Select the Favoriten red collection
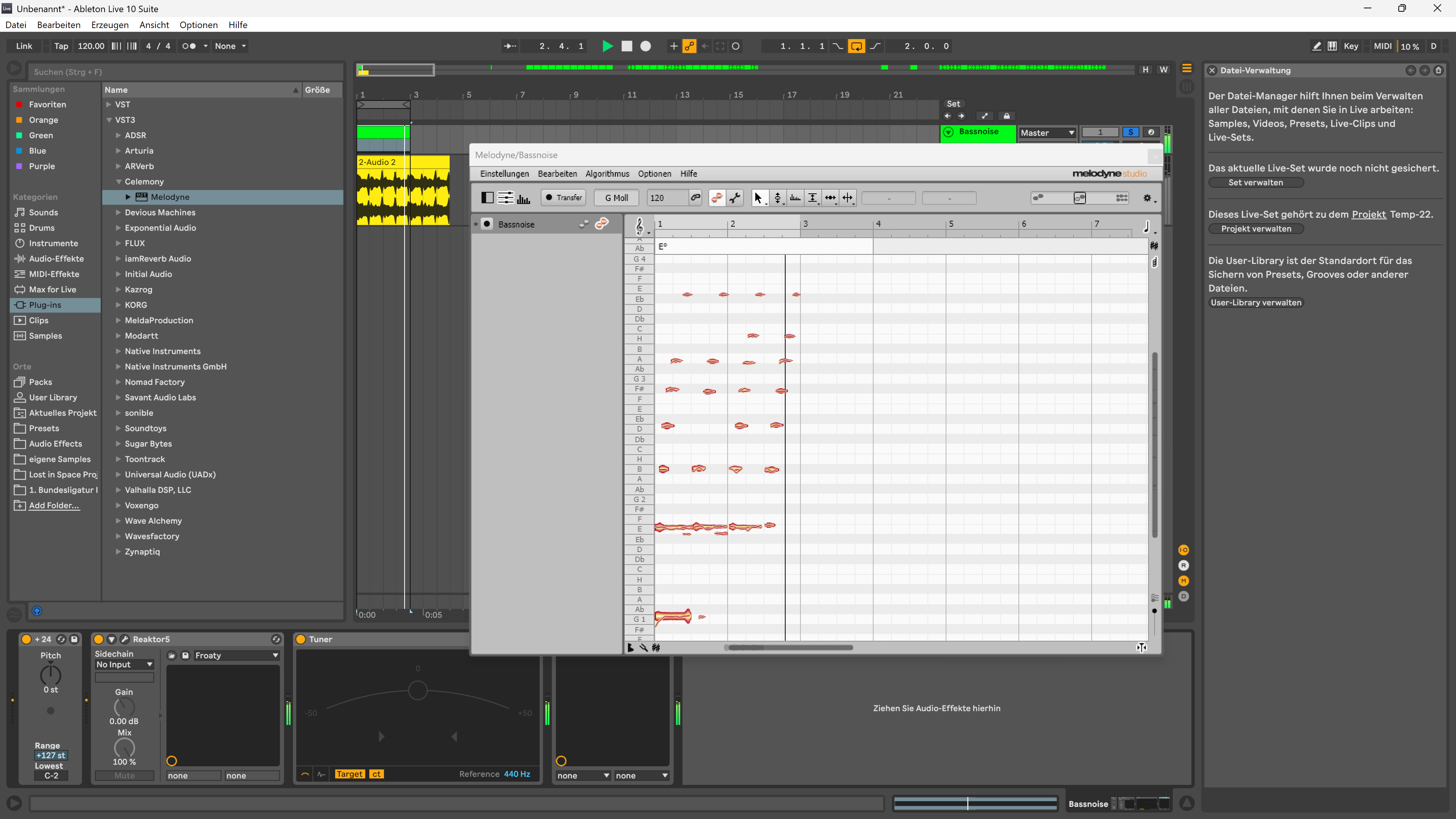1456x819 pixels. point(47,105)
